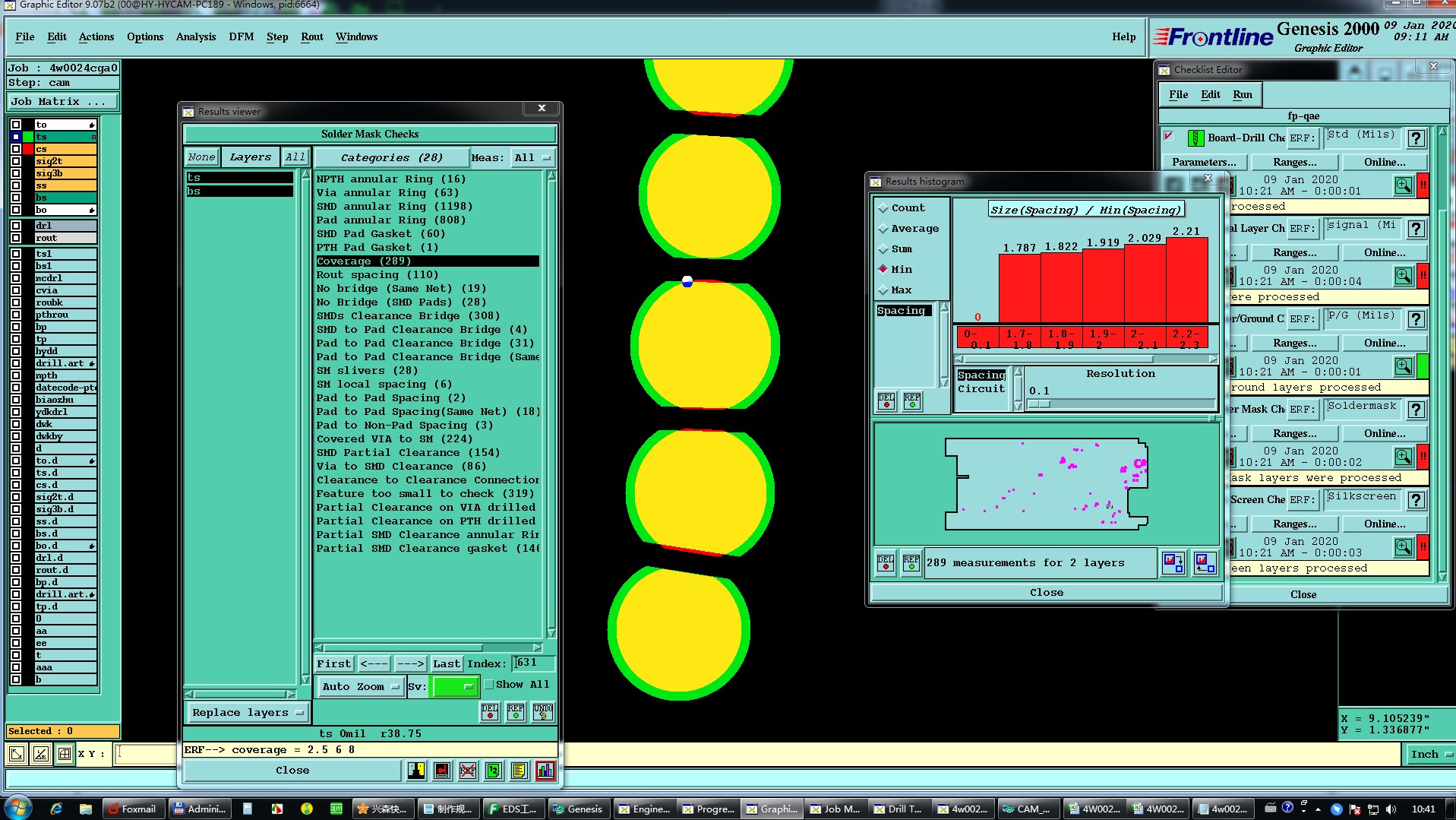Click magnifier icon for Signal Layer Check results
Image resolution: width=1456 pixels, height=820 pixels.
1404,276
